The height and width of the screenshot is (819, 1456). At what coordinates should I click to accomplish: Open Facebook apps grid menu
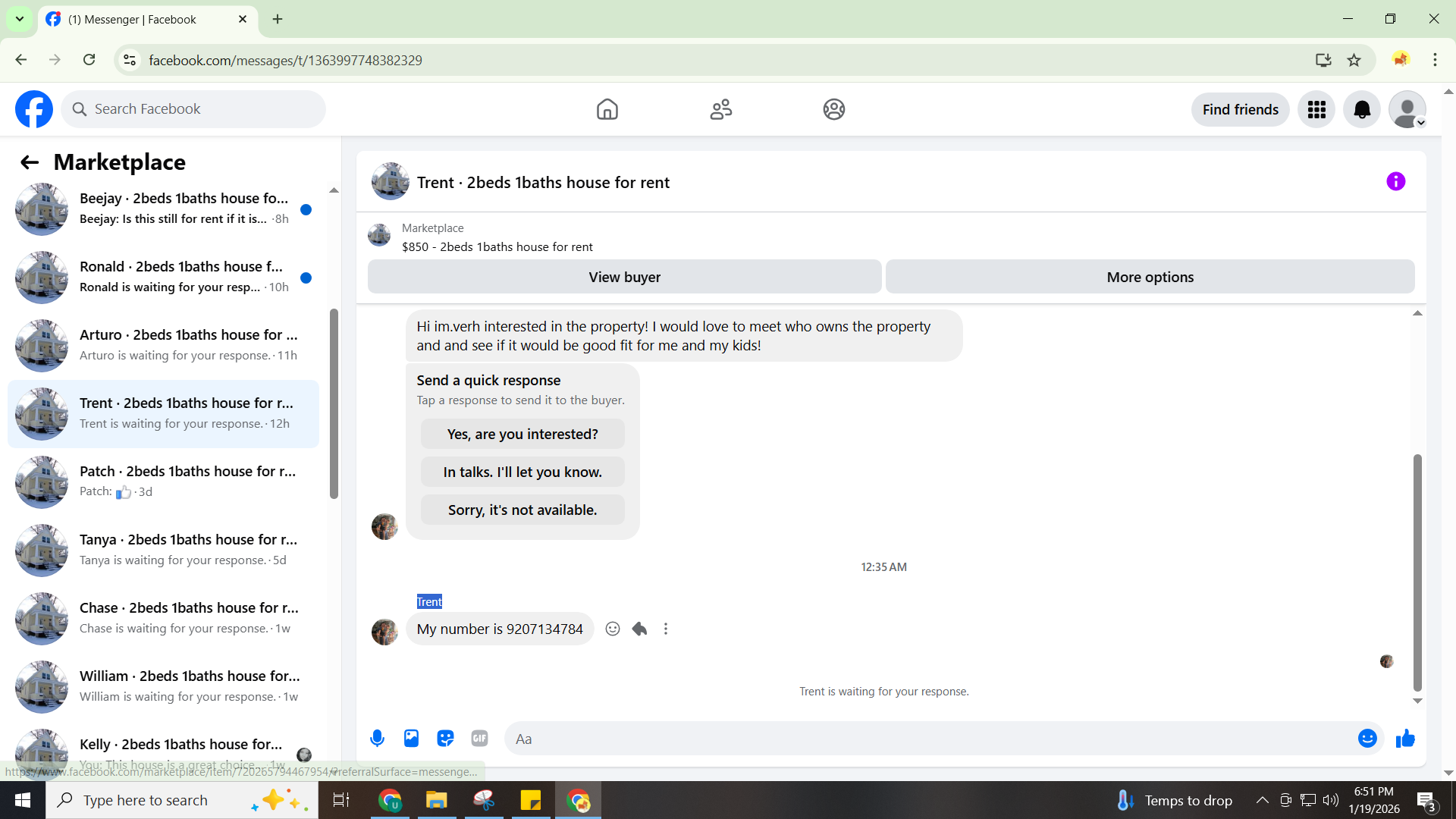[x=1316, y=110]
